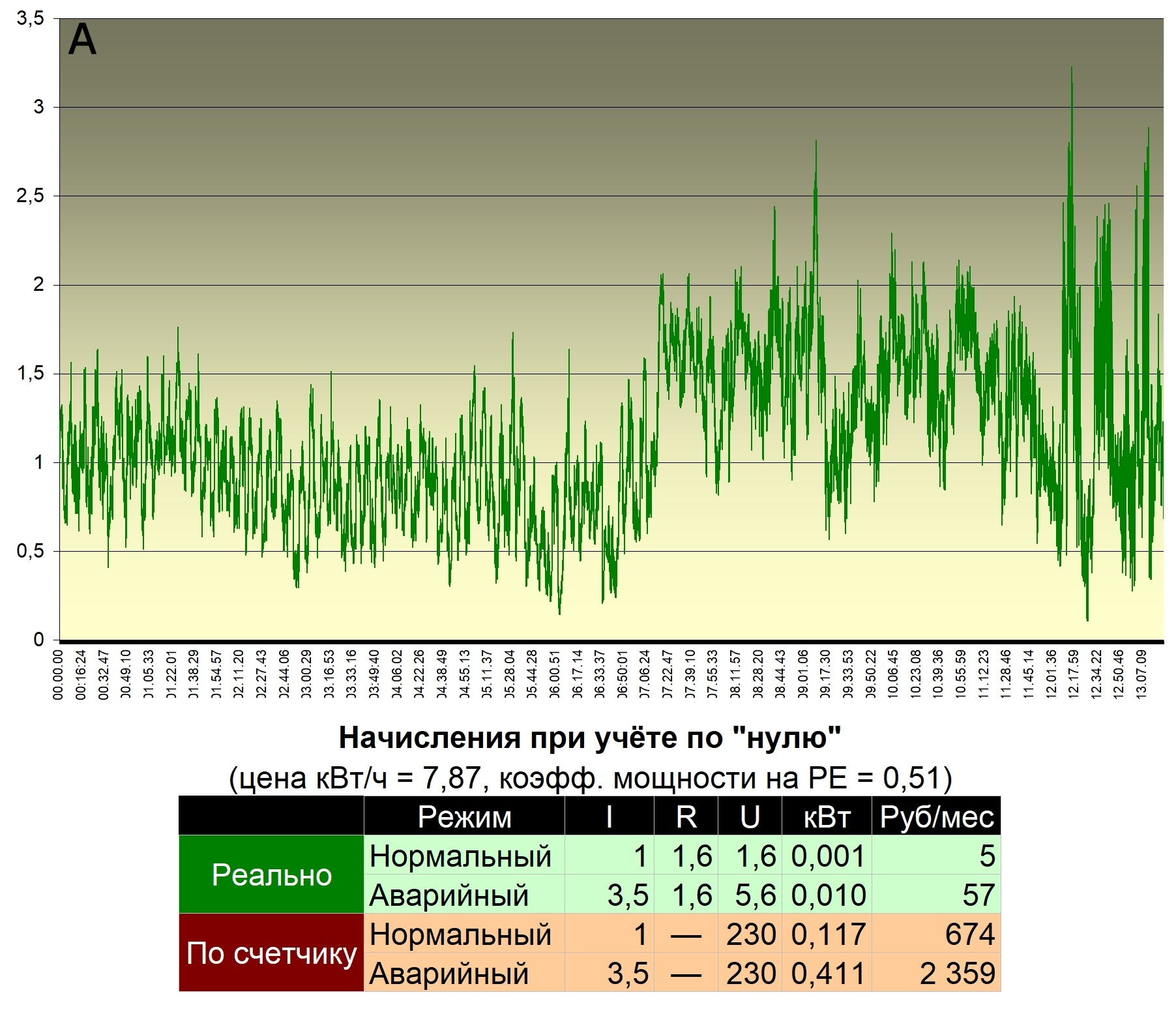This screenshot has width=1176, height=1016.
Task: Click the dark red По счетчику cell
Action: (271, 953)
